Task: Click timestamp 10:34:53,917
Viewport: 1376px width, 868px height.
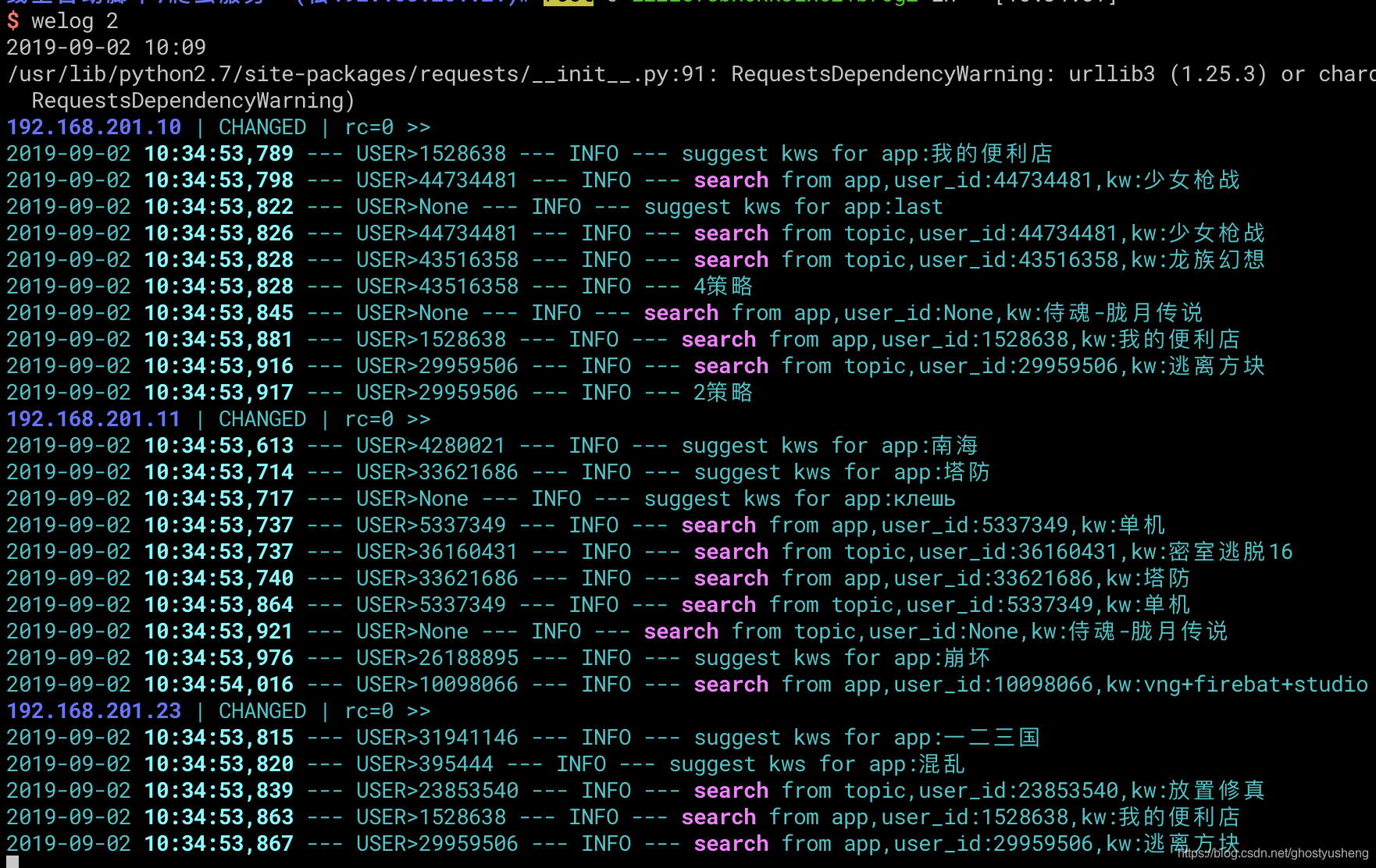Action: pos(219,393)
